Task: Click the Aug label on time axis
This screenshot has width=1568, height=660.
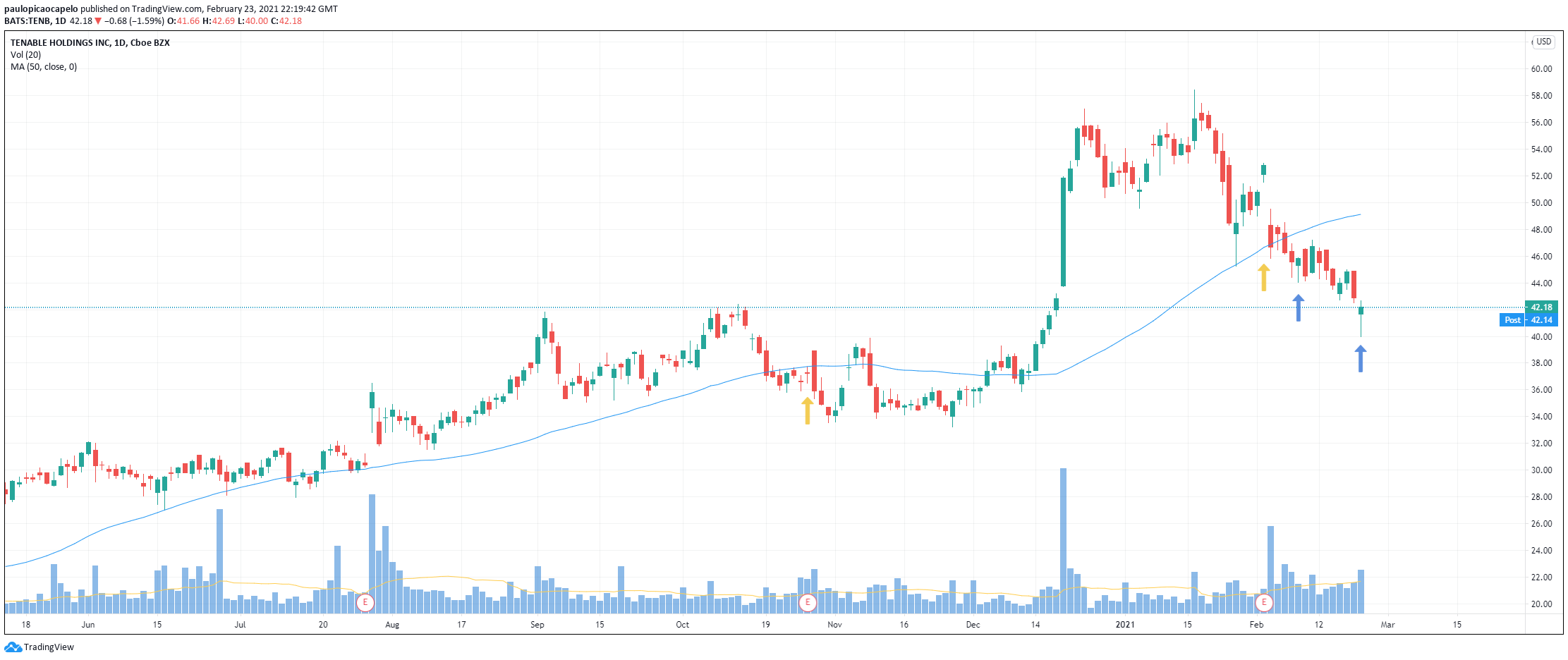Action: [392, 625]
